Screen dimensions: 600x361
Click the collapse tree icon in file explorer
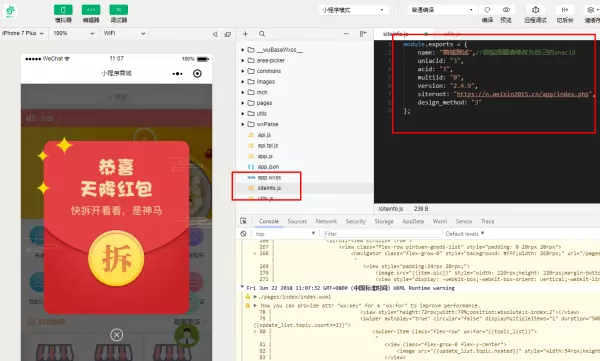(363, 34)
